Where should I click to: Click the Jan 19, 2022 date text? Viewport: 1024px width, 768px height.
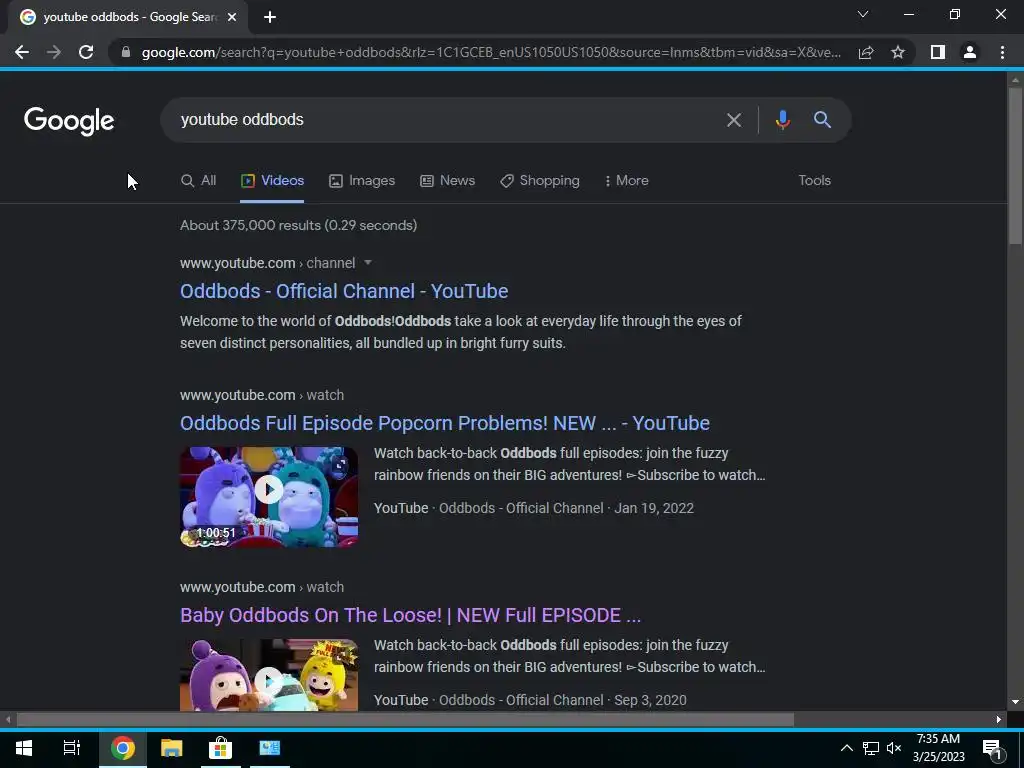click(654, 508)
